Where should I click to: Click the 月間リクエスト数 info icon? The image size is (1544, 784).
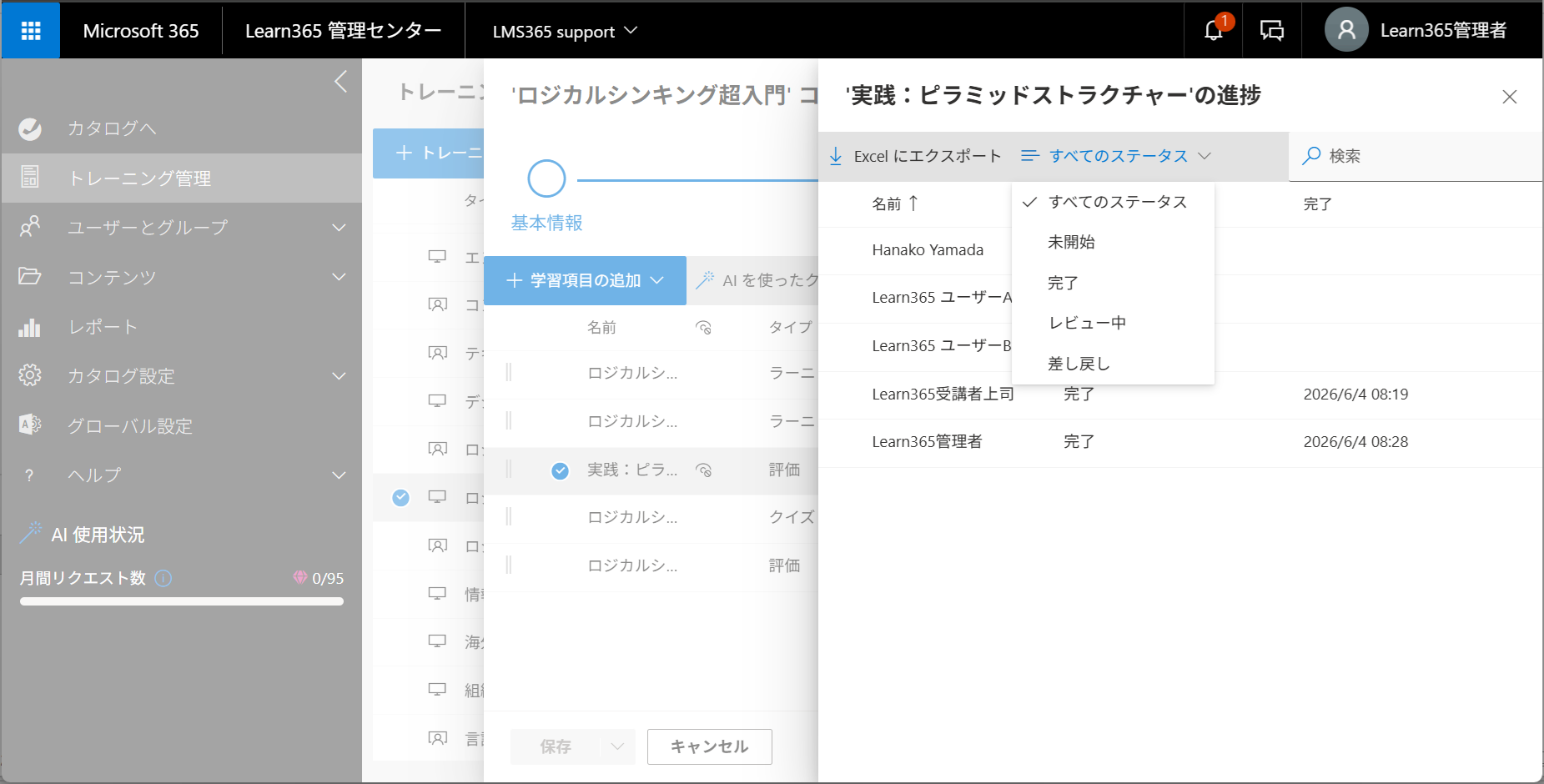(x=163, y=578)
